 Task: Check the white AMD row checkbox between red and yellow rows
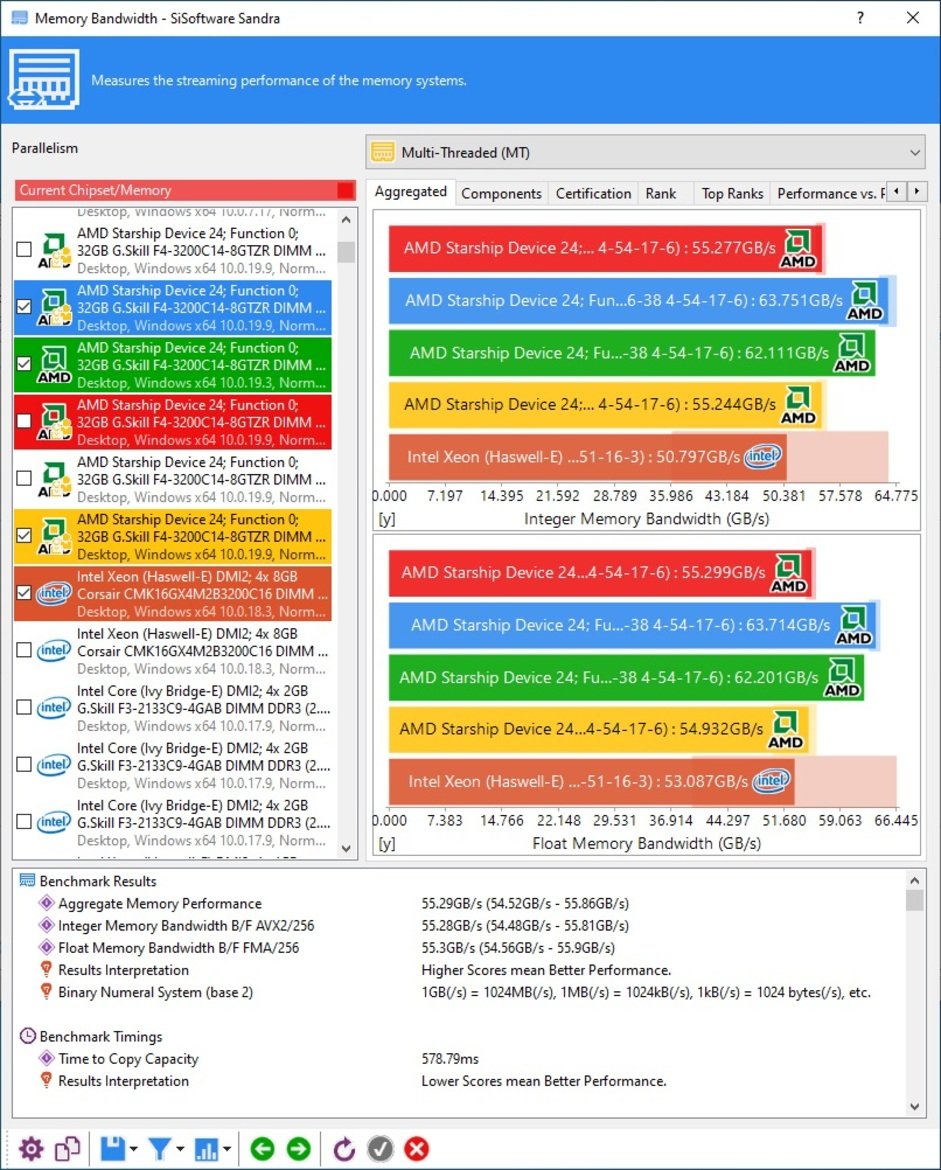pos(24,478)
